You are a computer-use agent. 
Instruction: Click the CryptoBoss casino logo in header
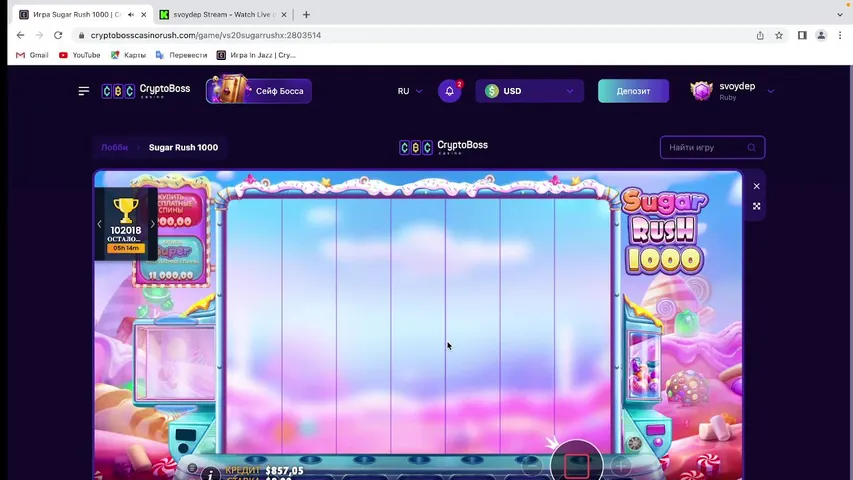pos(146,91)
